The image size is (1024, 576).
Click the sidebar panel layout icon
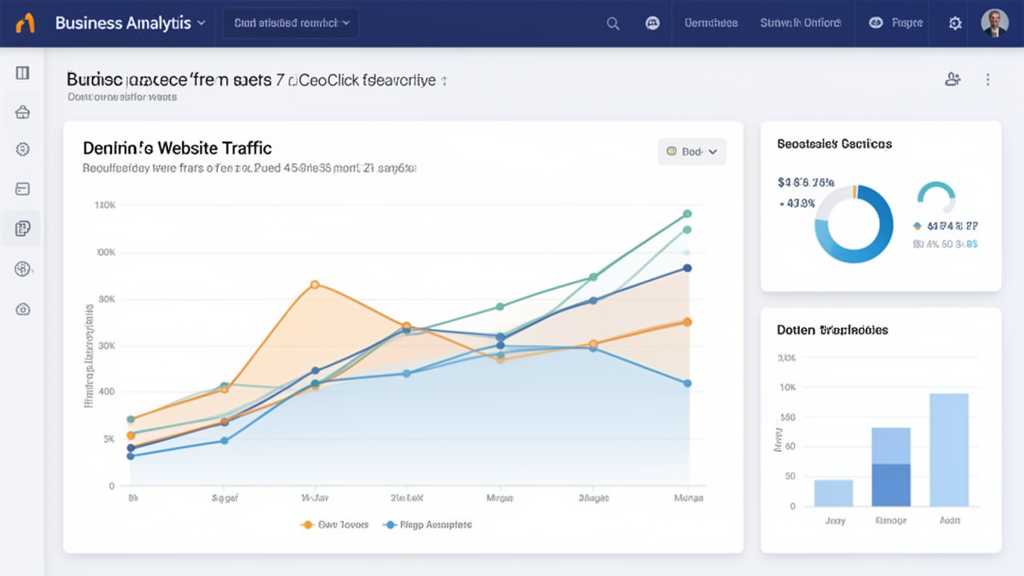(x=23, y=72)
